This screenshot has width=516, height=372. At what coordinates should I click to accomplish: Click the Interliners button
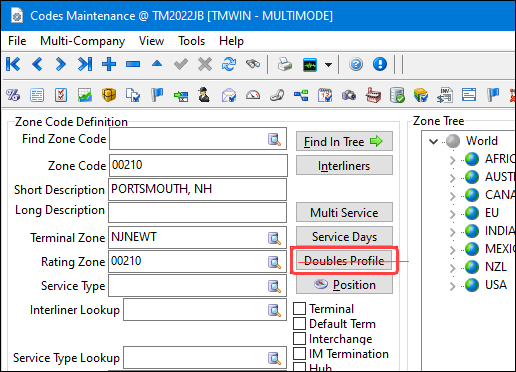point(344,165)
